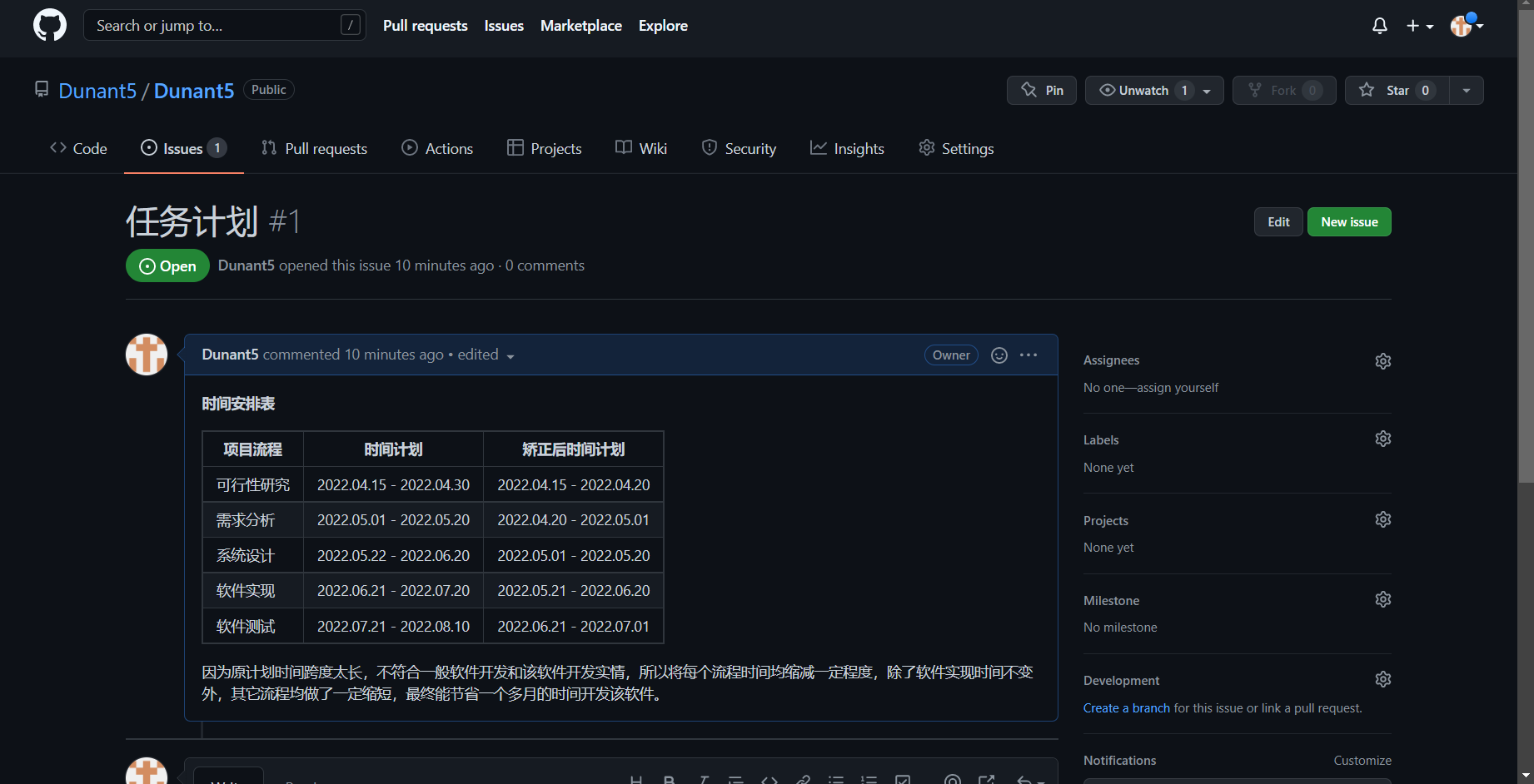
Task: Click the '软件实现' table cell
Action: [x=253, y=591]
